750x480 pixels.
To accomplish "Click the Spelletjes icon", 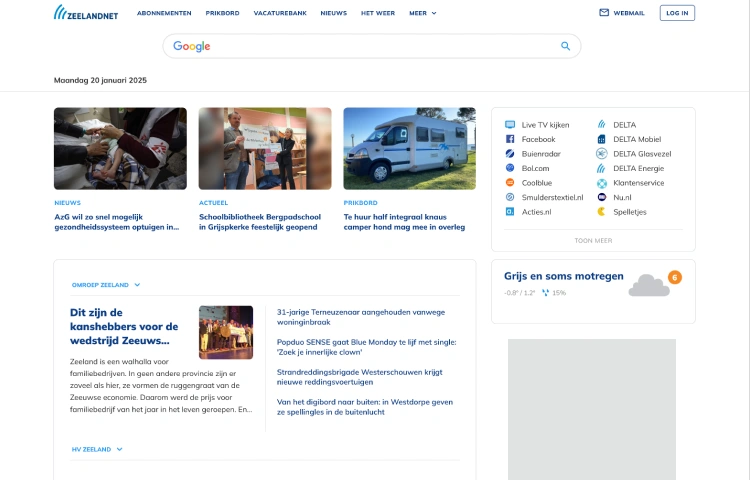I will [x=602, y=211].
